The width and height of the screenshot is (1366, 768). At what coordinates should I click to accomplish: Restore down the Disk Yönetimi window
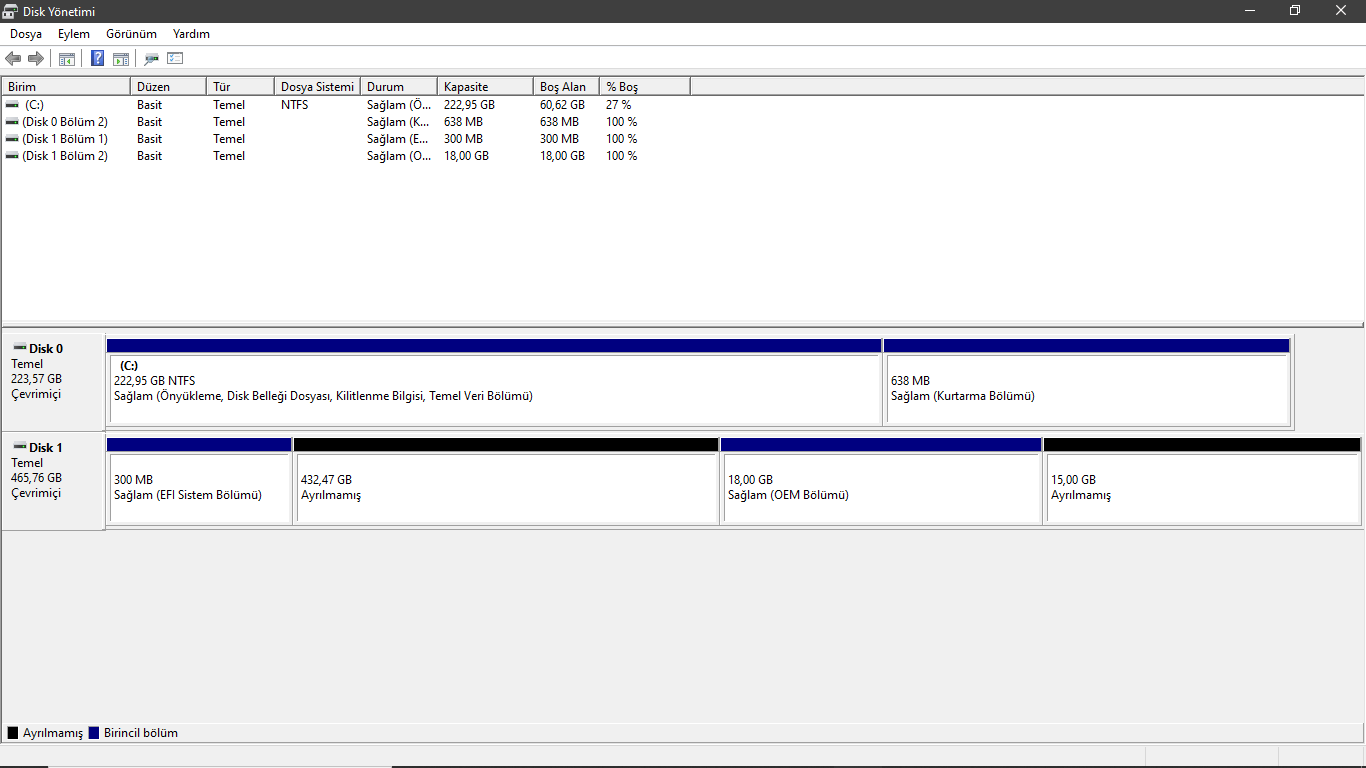click(1295, 10)
